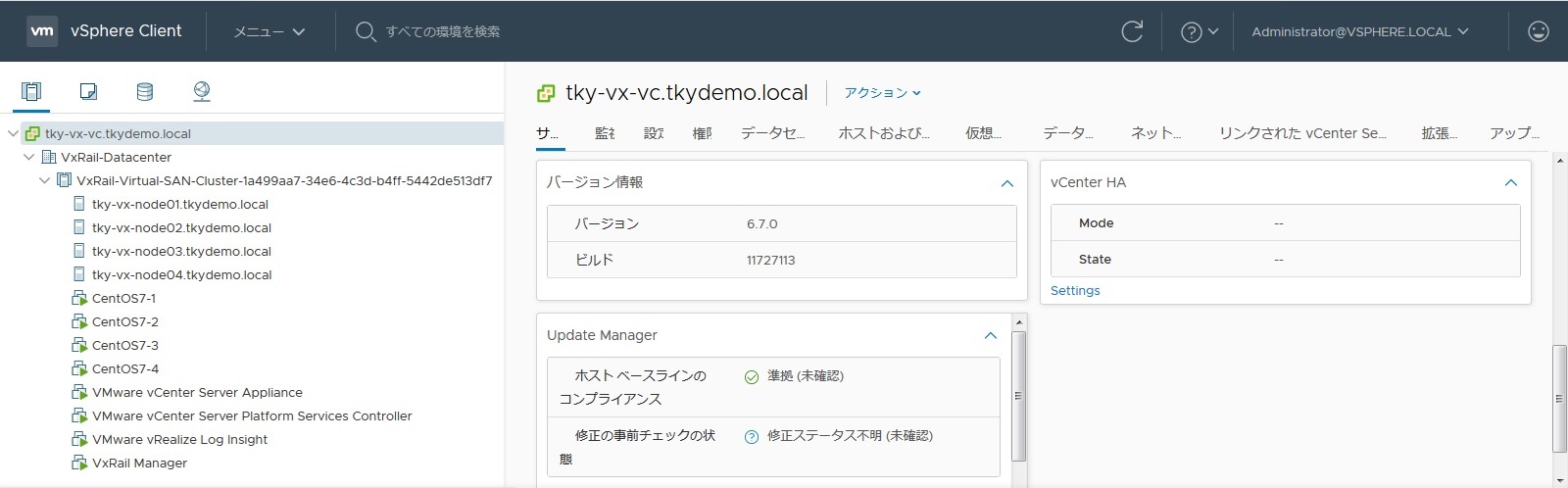The width and height of the screenshot is (1568, 488).
Task: Collapse the Update Manager panel
Action: pos(991,335)
